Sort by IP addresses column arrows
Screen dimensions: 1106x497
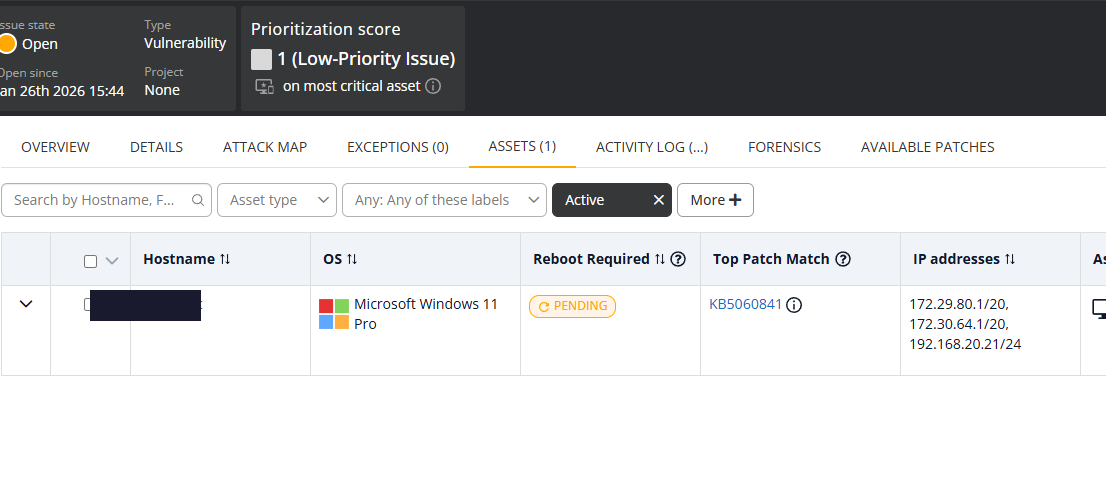coord(1010,259)
